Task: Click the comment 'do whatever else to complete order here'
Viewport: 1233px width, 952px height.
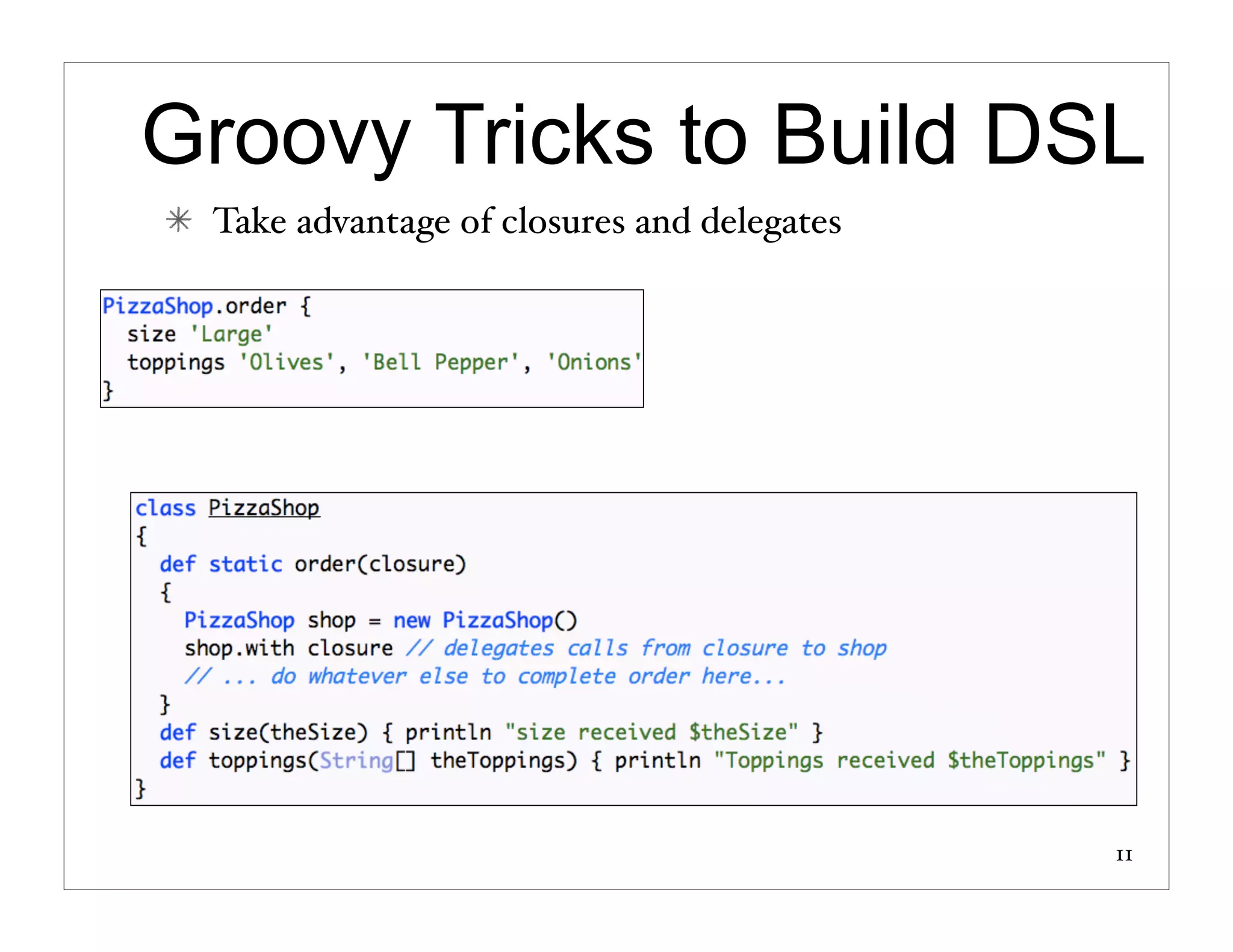Action: [x=485, y=676]
